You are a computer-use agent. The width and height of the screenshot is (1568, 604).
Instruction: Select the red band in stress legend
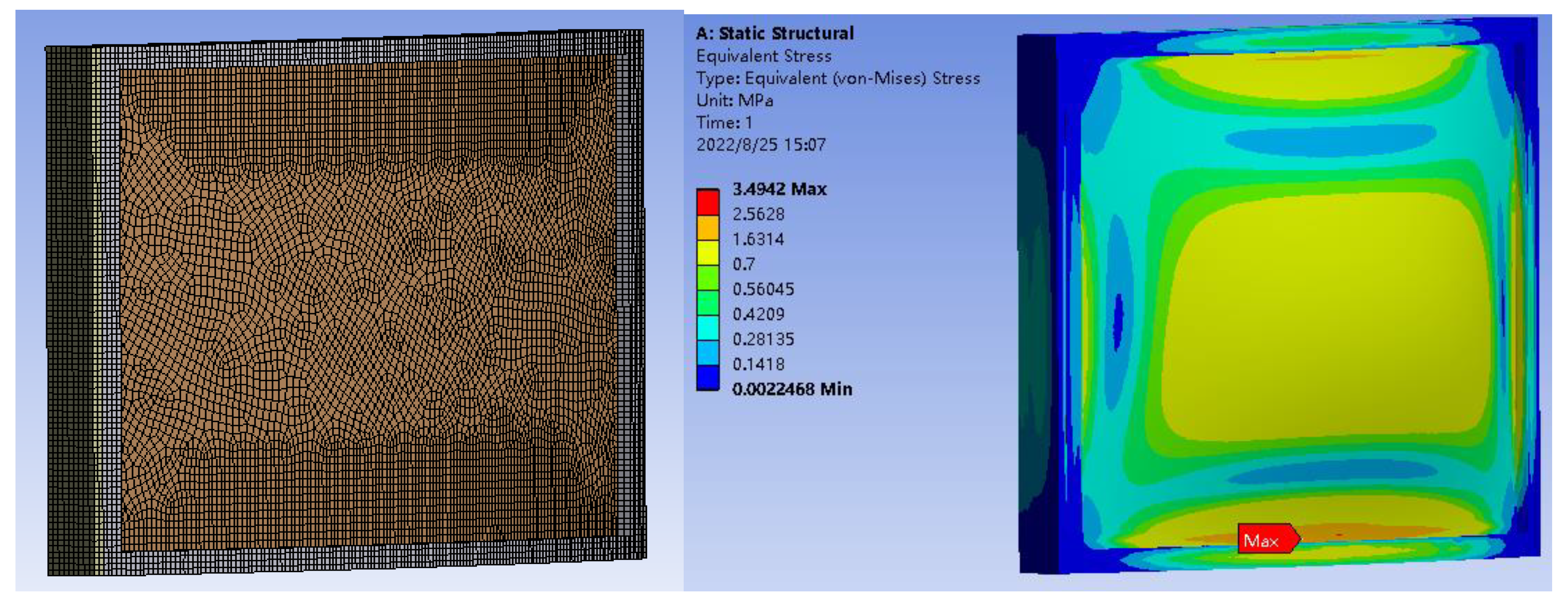707,202
